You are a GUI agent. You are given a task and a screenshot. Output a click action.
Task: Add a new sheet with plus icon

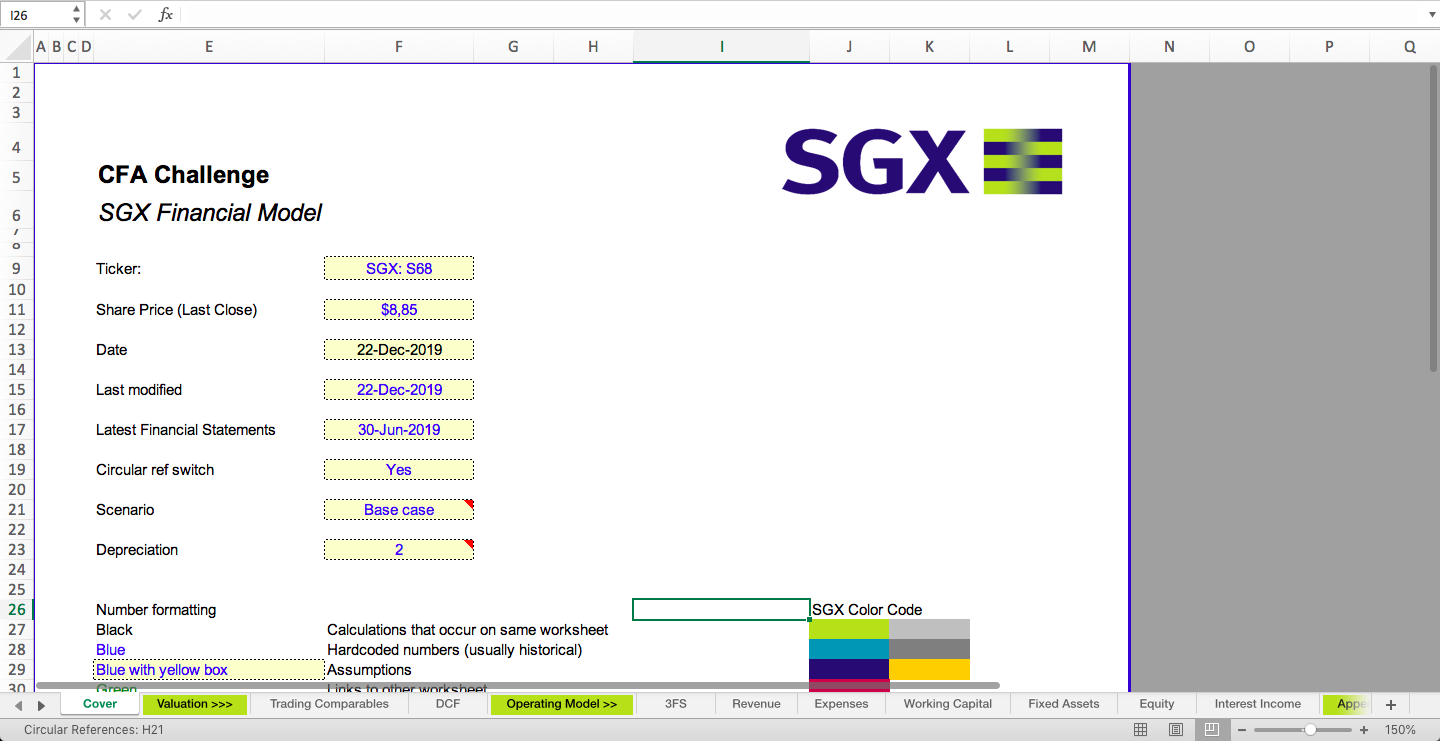[x=1390, y=704]
